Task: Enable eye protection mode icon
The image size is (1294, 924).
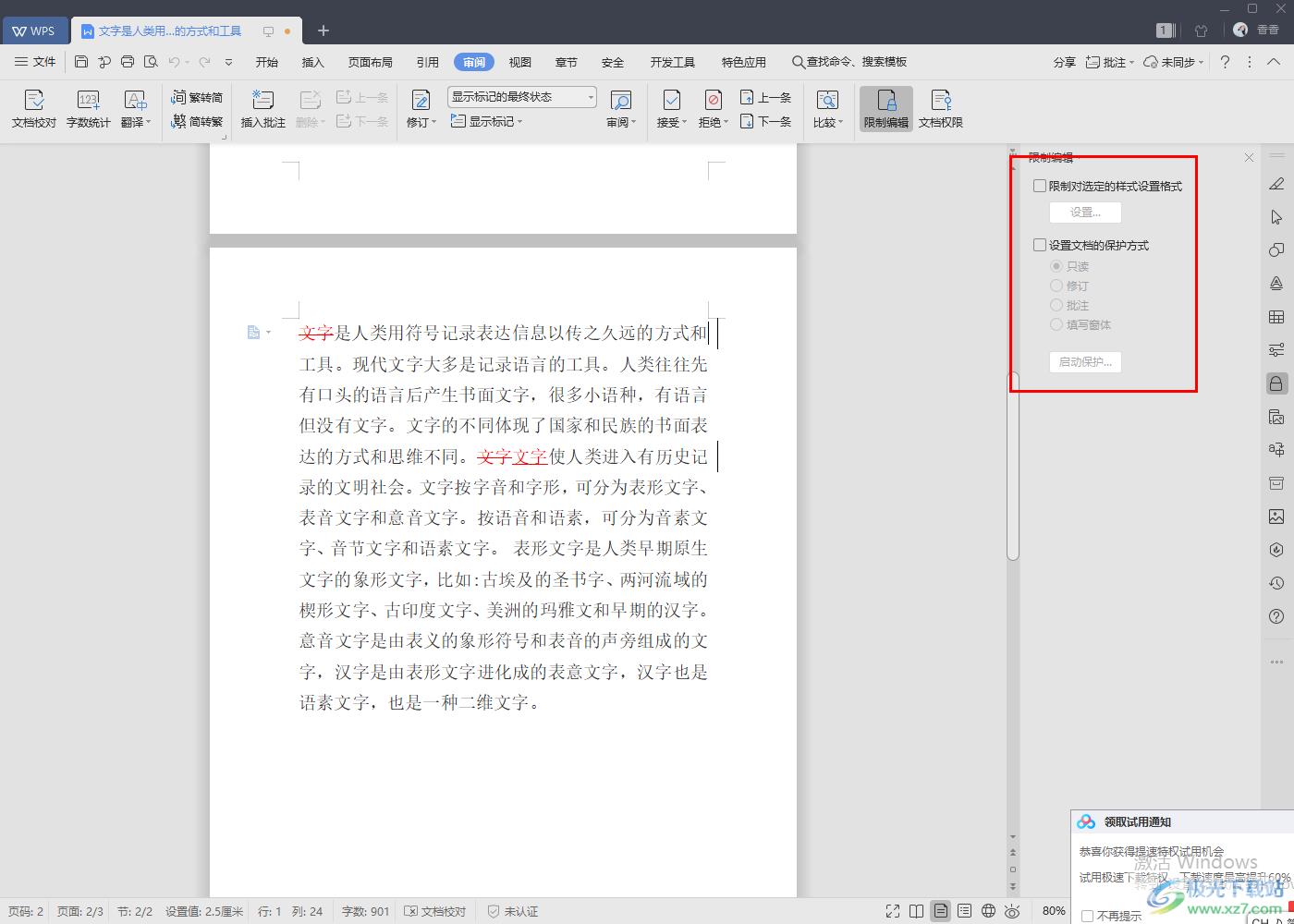Action: click(1012, 911)
